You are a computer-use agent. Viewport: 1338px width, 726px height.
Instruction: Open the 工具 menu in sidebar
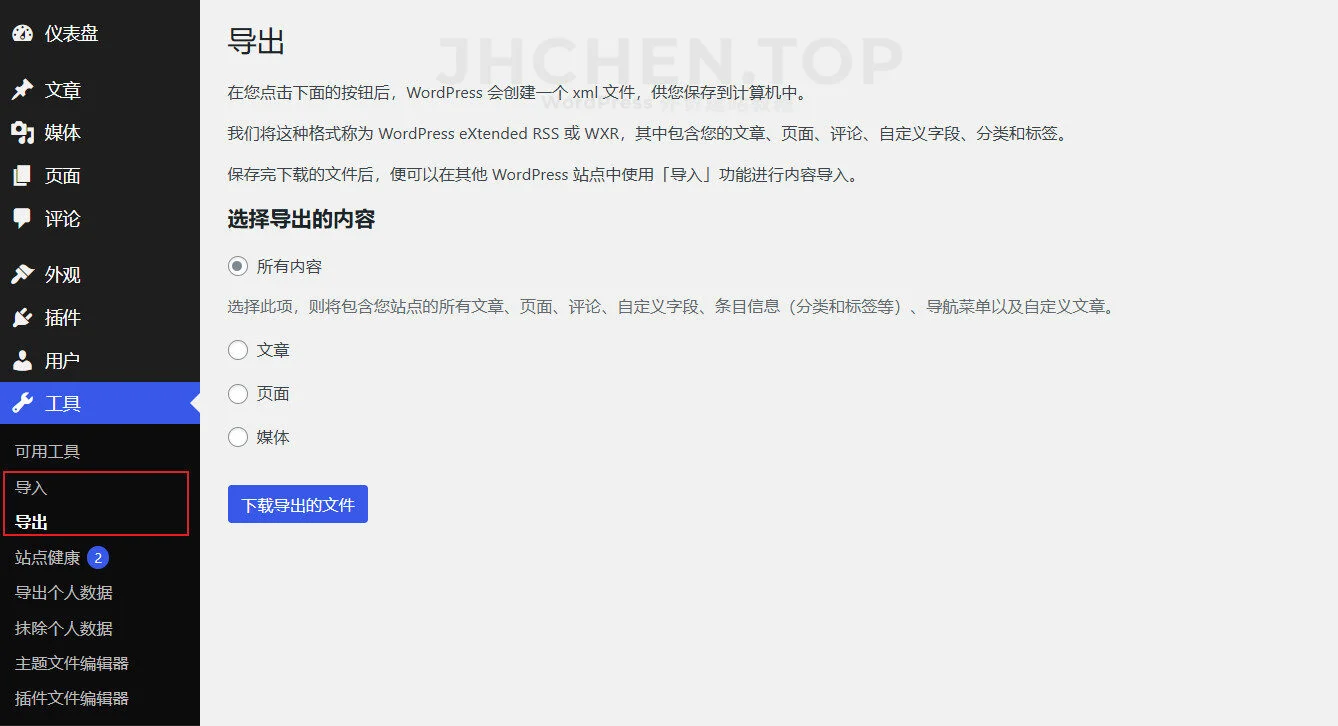(63, 403)
